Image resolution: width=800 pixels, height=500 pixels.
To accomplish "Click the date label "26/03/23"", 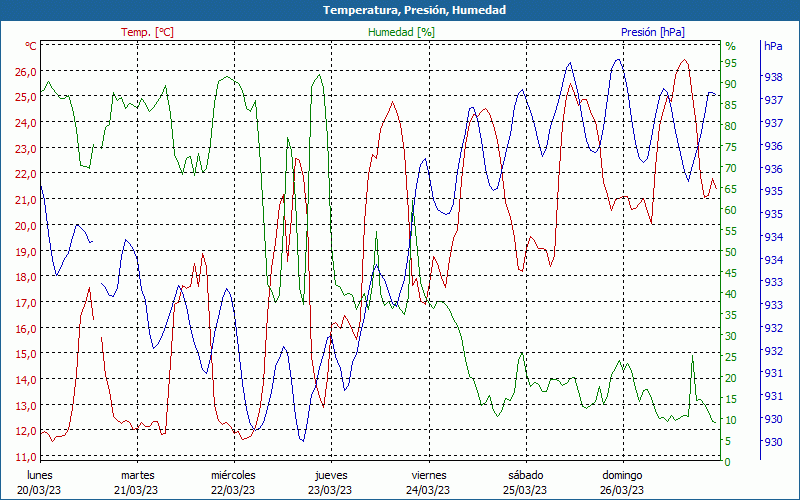I will coord(622,490).
